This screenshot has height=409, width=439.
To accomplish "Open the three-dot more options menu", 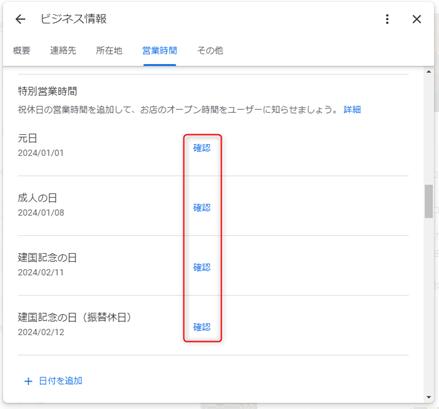I will [387, 19].
